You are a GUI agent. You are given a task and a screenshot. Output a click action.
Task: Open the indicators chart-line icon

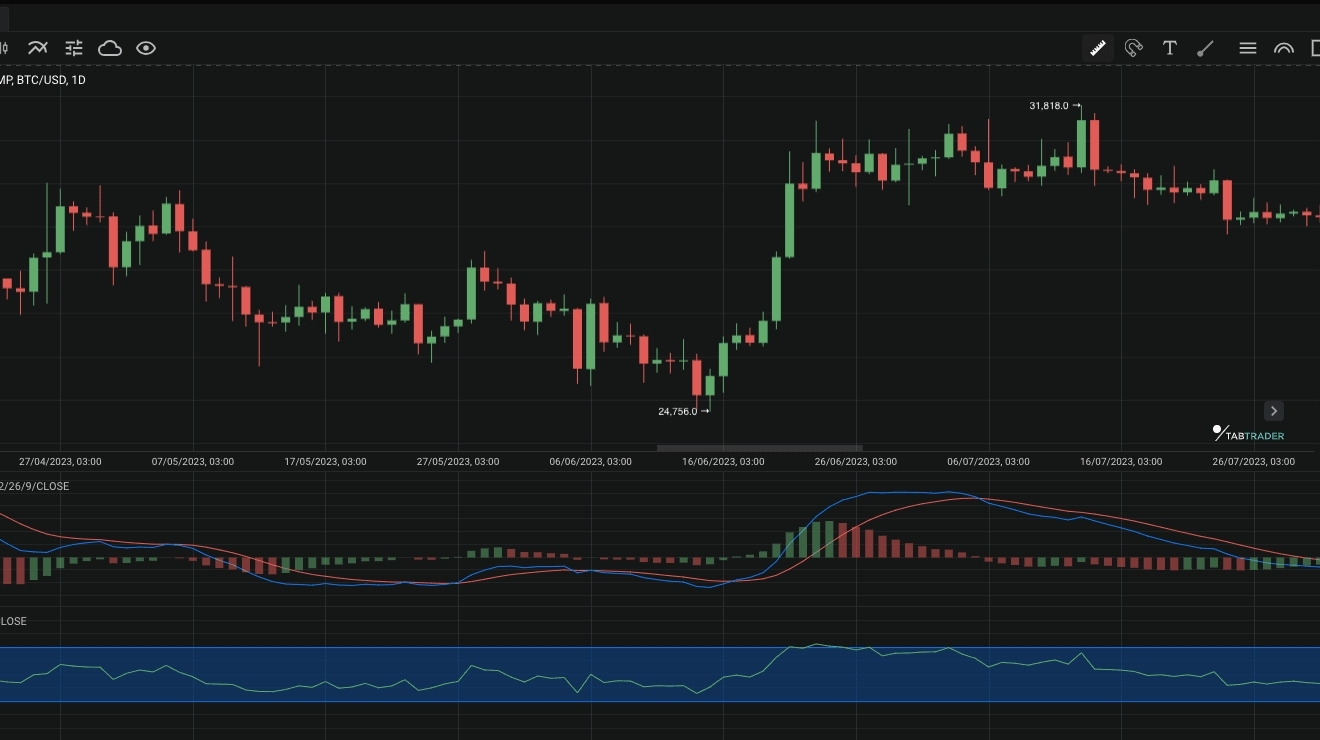[38, 48]
